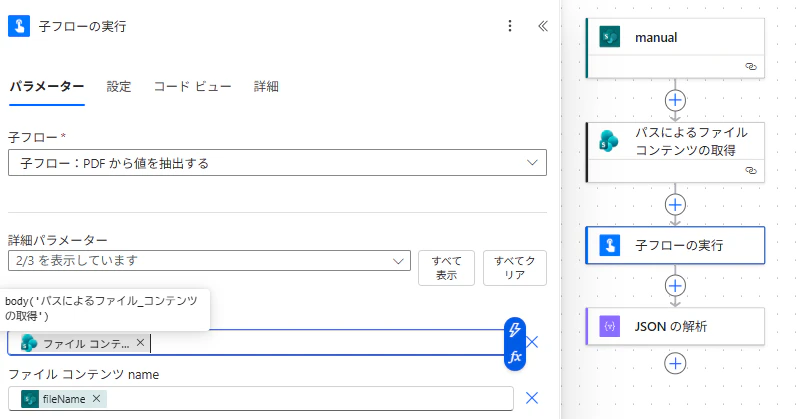This screenshot has height=419, width=797.
Task: Delete the ファイル コンテンツ name parameter
Action: point(532,398)
